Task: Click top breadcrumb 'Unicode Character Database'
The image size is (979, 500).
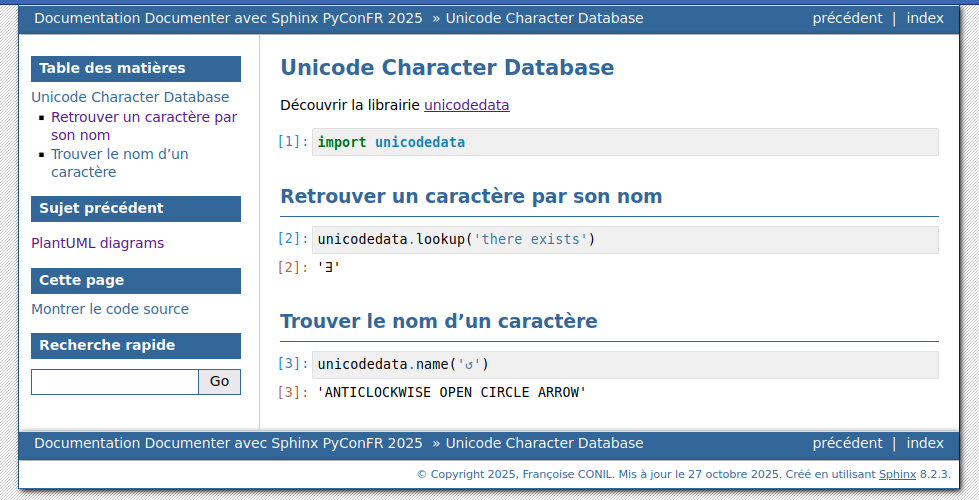Action: point(544,18)
